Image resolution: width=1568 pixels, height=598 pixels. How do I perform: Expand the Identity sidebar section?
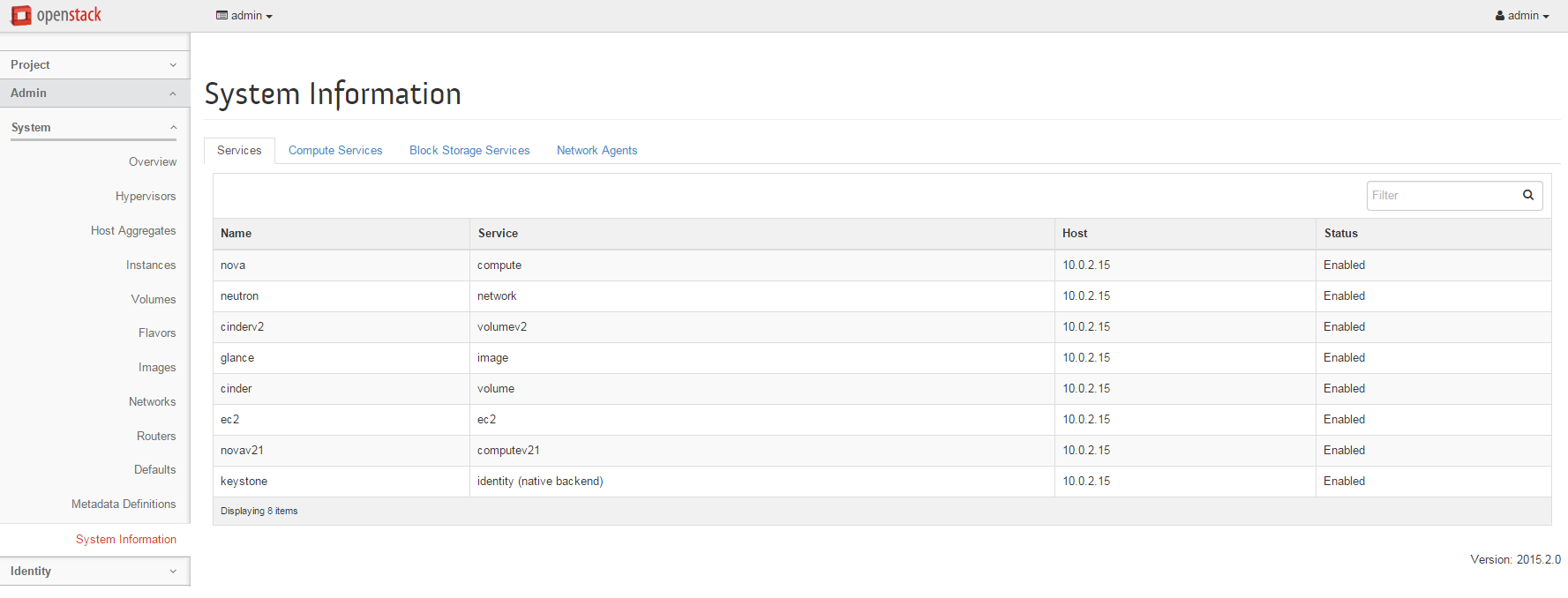pyautogui.click(x=94, y=571)
